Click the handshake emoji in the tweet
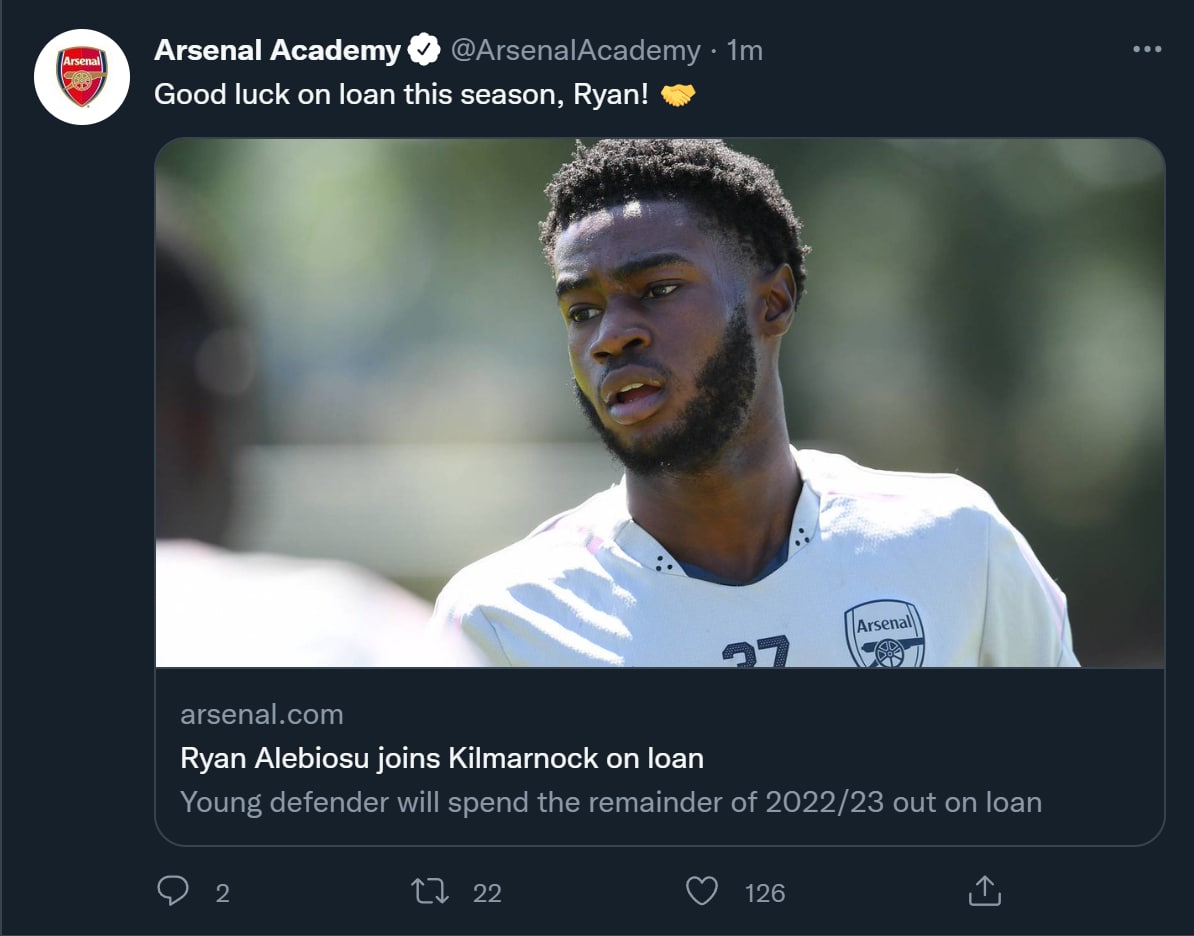1194x936 pixels. 678,95
